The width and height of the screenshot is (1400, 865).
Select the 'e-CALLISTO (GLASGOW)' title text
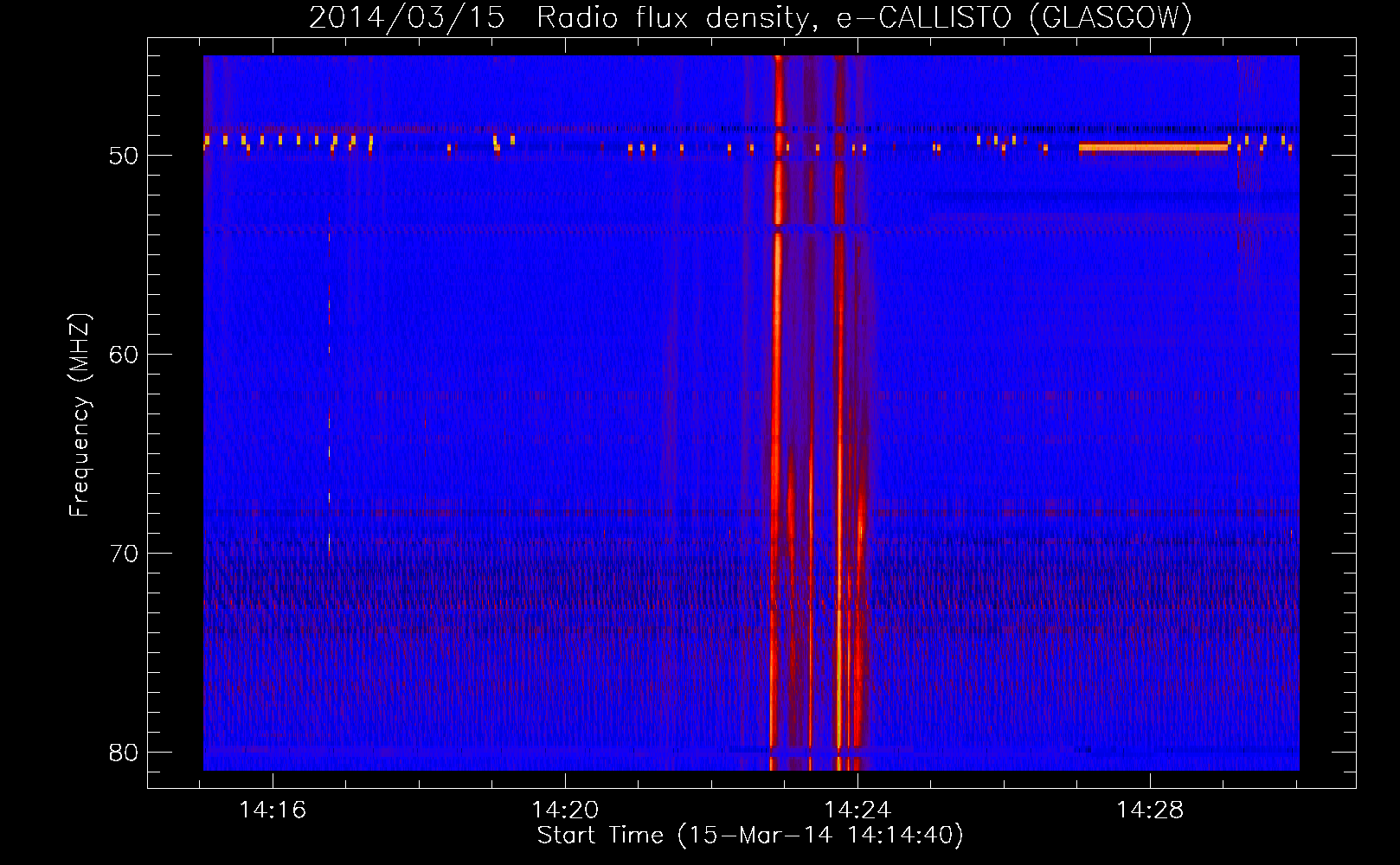1014,17
